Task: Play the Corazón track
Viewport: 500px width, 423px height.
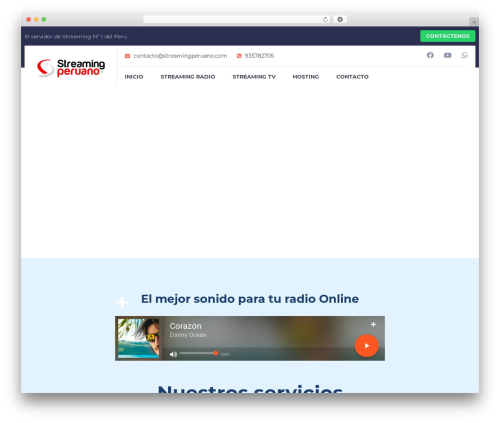Action: click(x=367, y=346)
